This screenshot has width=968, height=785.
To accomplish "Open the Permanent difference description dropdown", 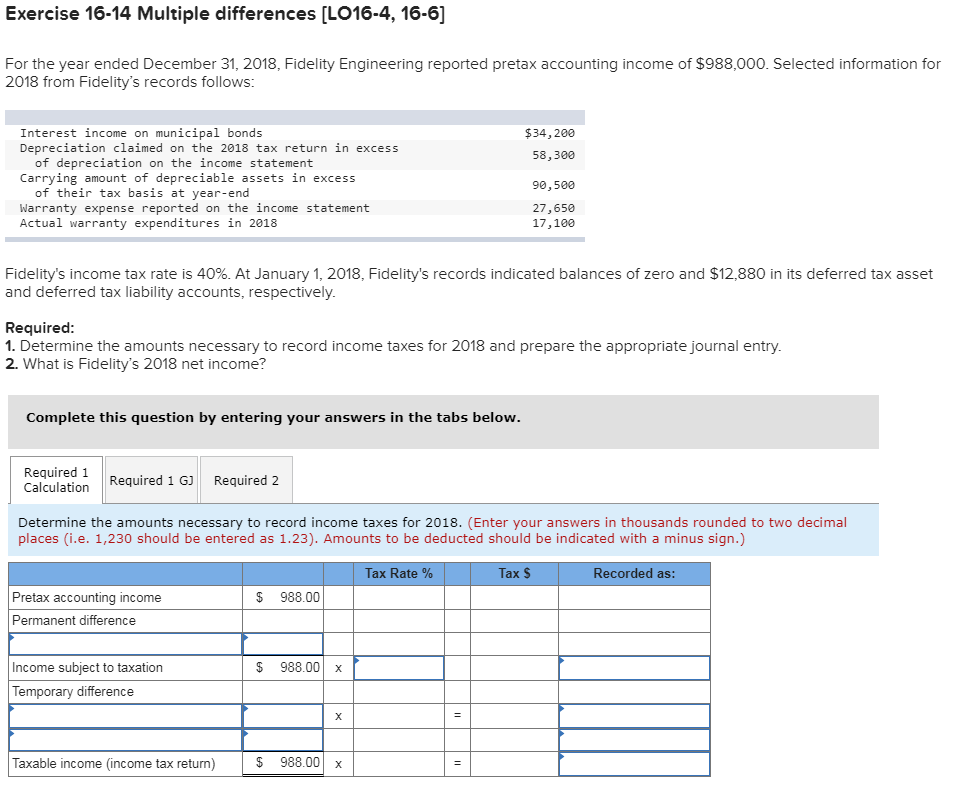I will [x=123, y=643].
